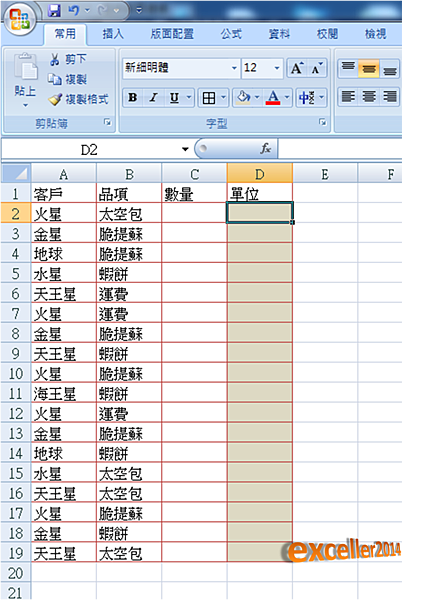
Task: Select header cell 客戶
Action: [x=64, y=194]
